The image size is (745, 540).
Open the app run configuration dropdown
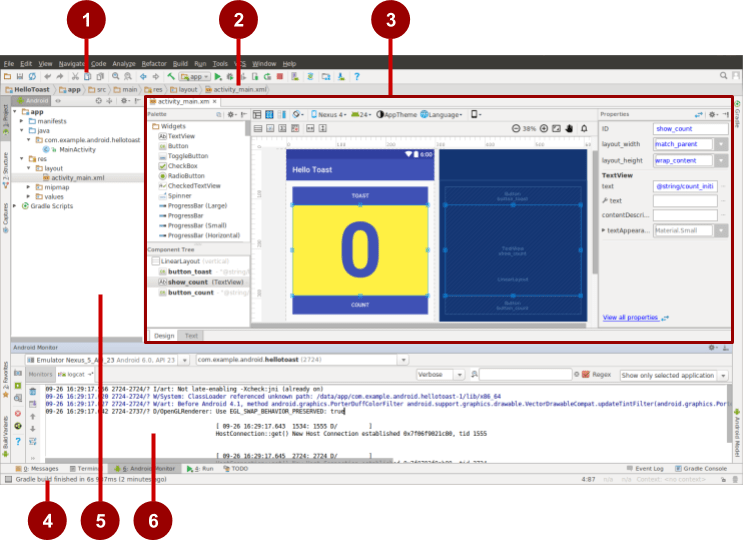point(195,76)
